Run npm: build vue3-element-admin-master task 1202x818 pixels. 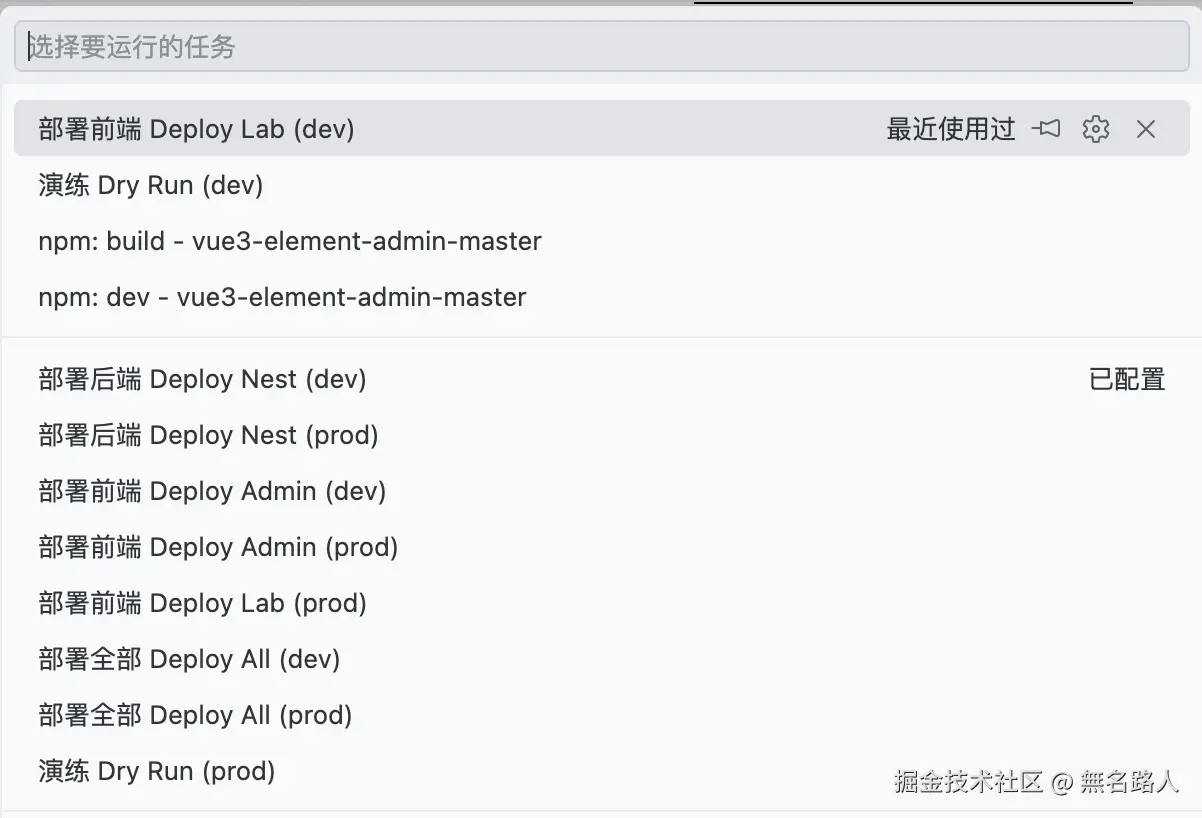pos(290,241)
